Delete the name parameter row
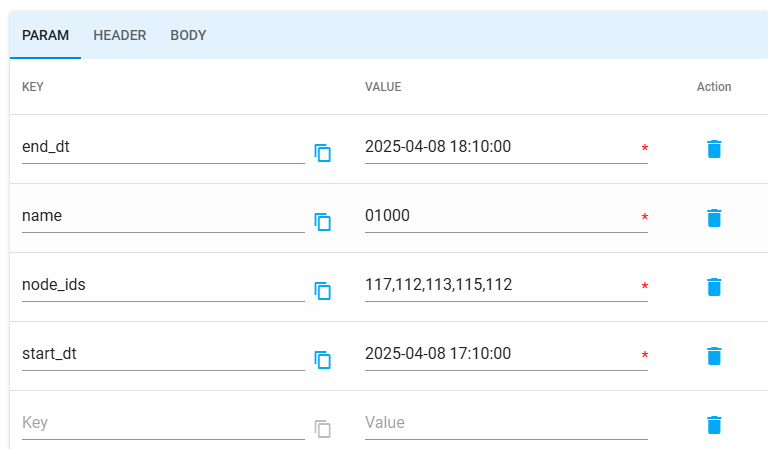 713,218
